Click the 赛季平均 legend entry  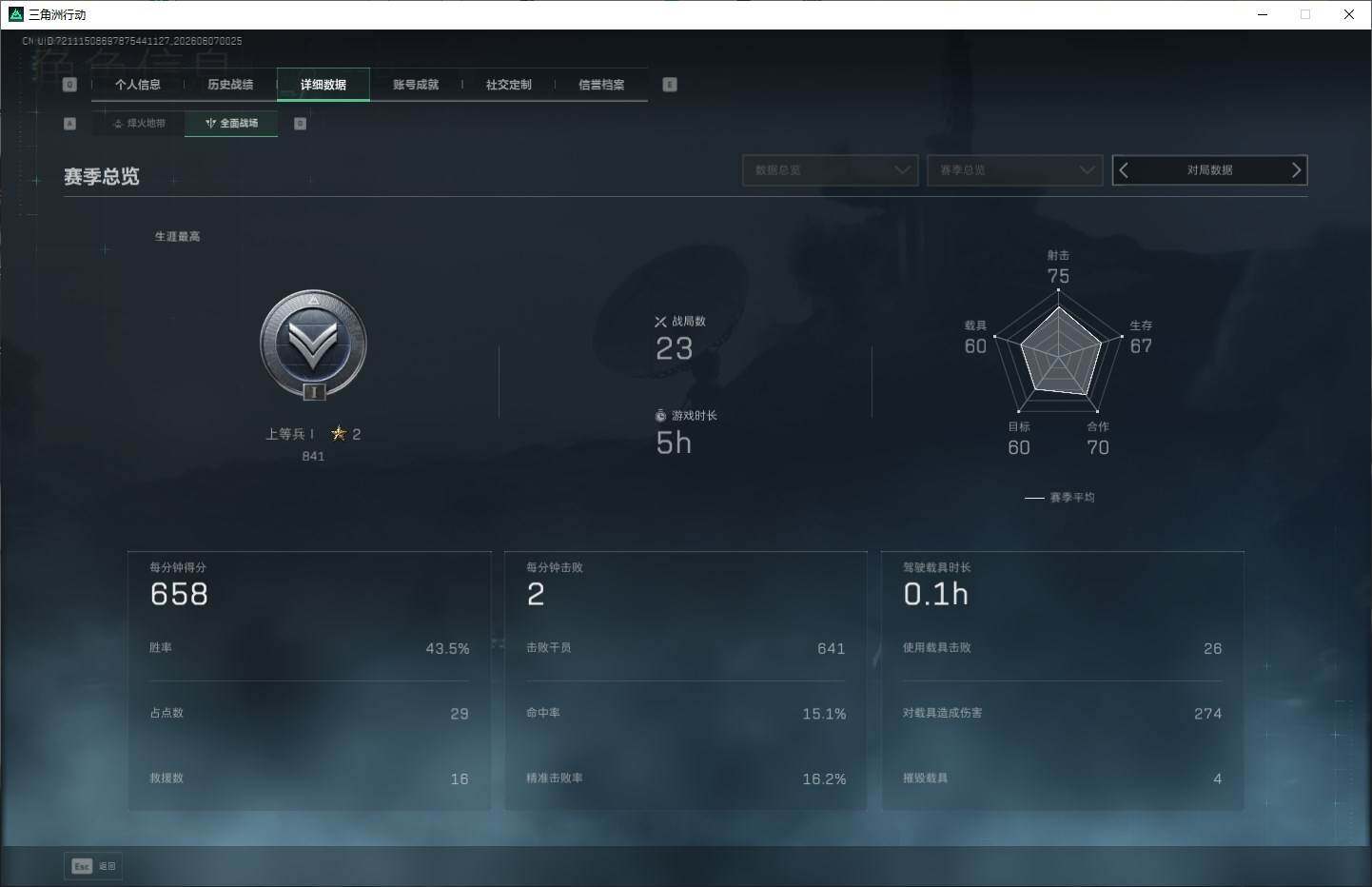(1060, 498)
